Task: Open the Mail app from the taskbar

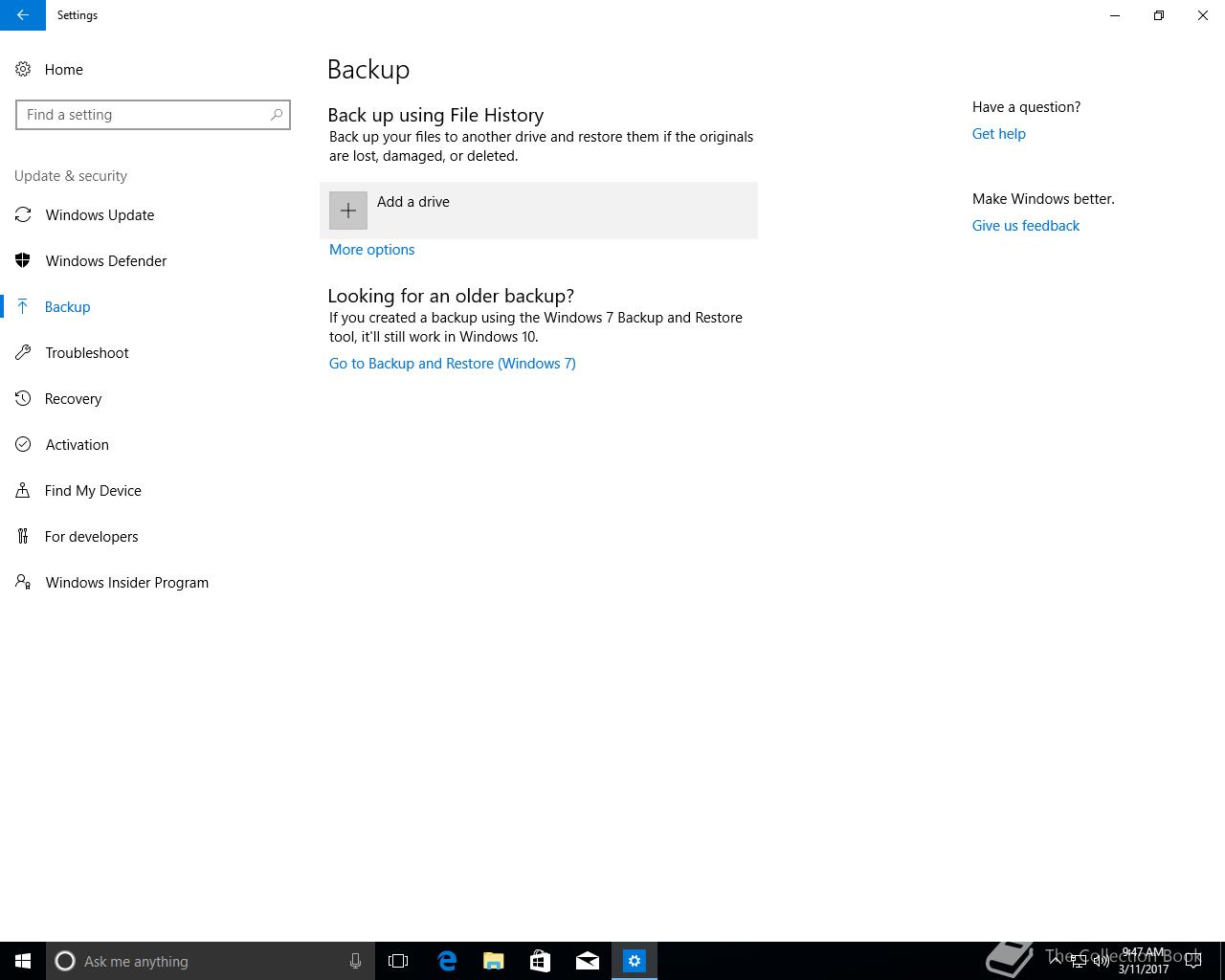Action: click(x=587, y=961)
